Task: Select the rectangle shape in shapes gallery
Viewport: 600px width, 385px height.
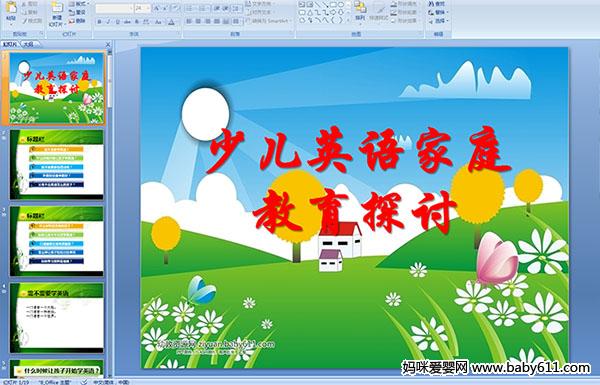Action: click(333, 5)
